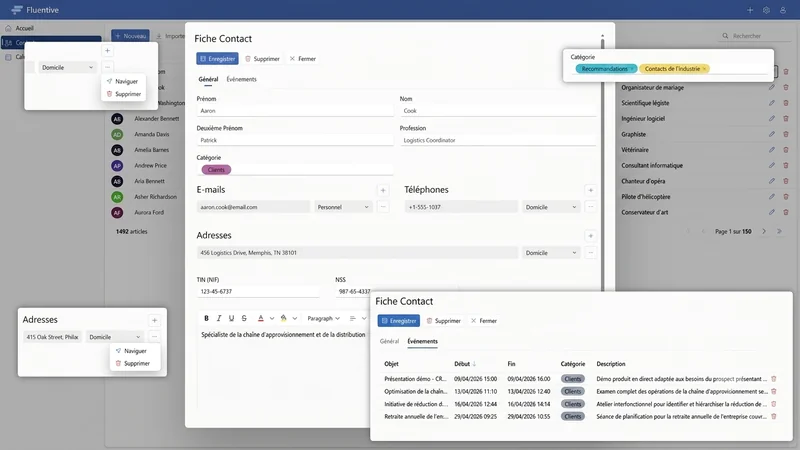Image resolution: width=800 pixels, height=450 pixels.
Task: Apply strikethrough formatting in the editor
Action: 244,318
